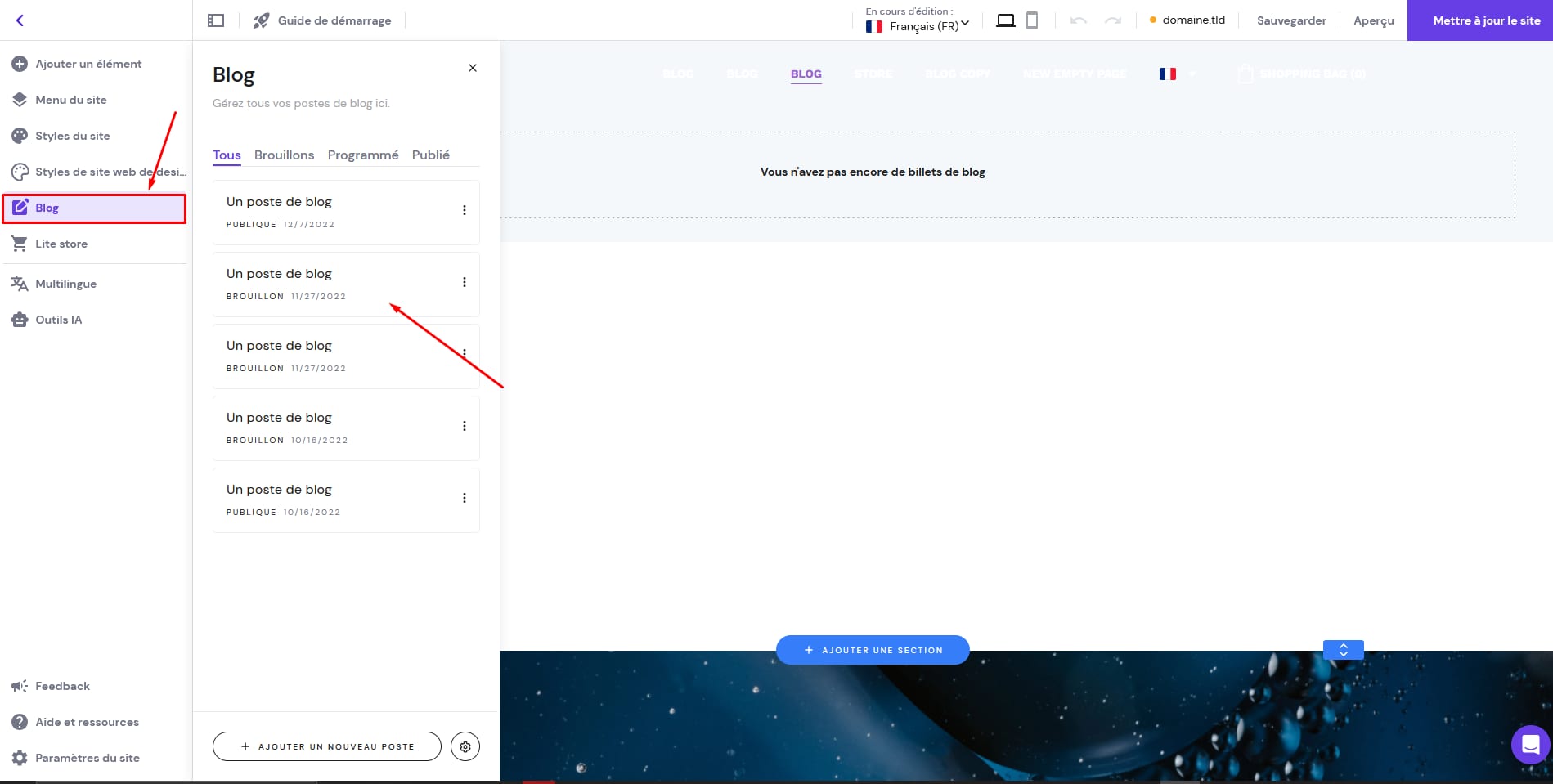Image resolution: width=1553 pixels, height=784 pixels.
Task: Close the Blog panel
Action: click(472, 68)
